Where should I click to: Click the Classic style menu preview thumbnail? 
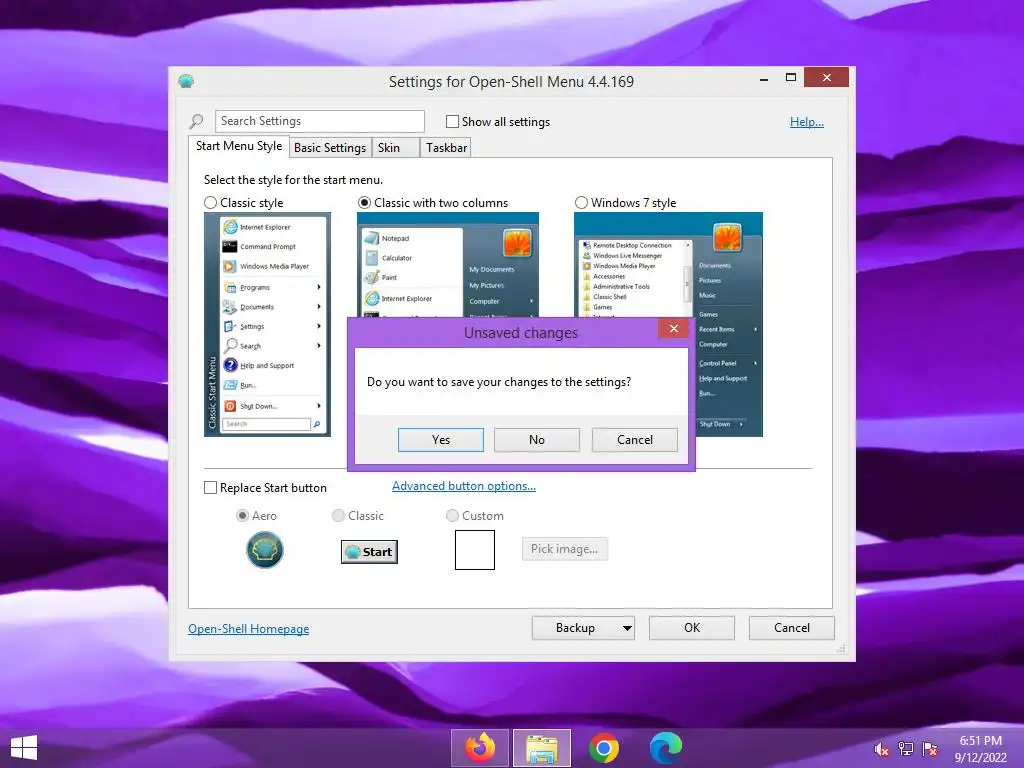pos(267,325)
